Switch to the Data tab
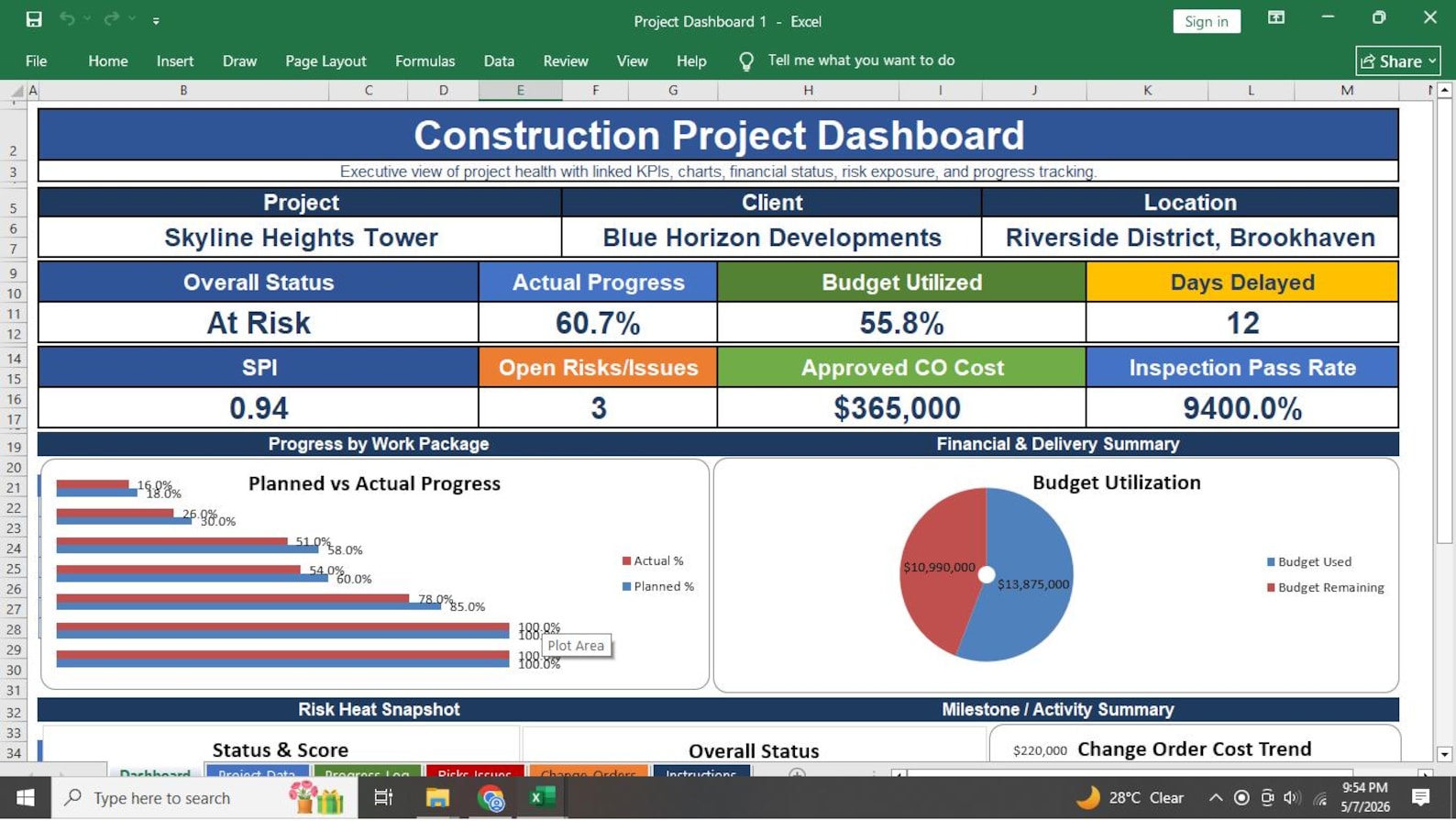 [x=499, y=61]
